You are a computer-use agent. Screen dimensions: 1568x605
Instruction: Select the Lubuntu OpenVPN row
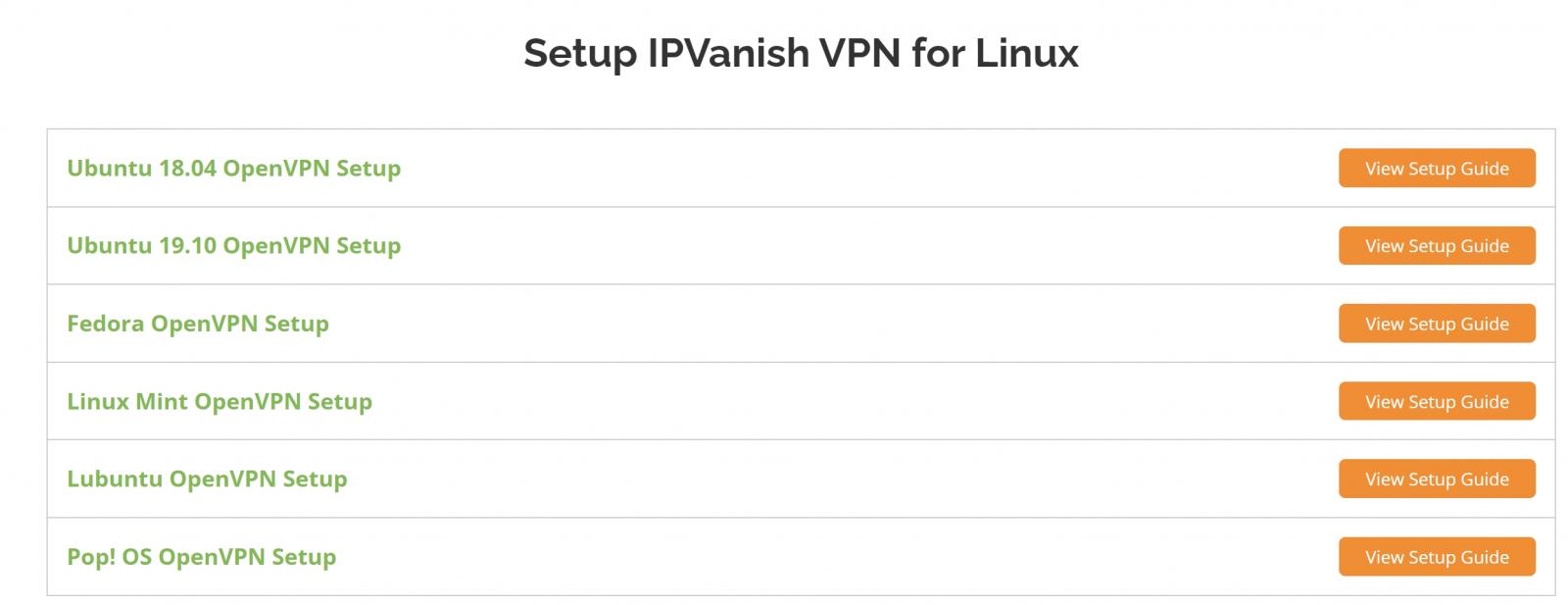point(784,479)
